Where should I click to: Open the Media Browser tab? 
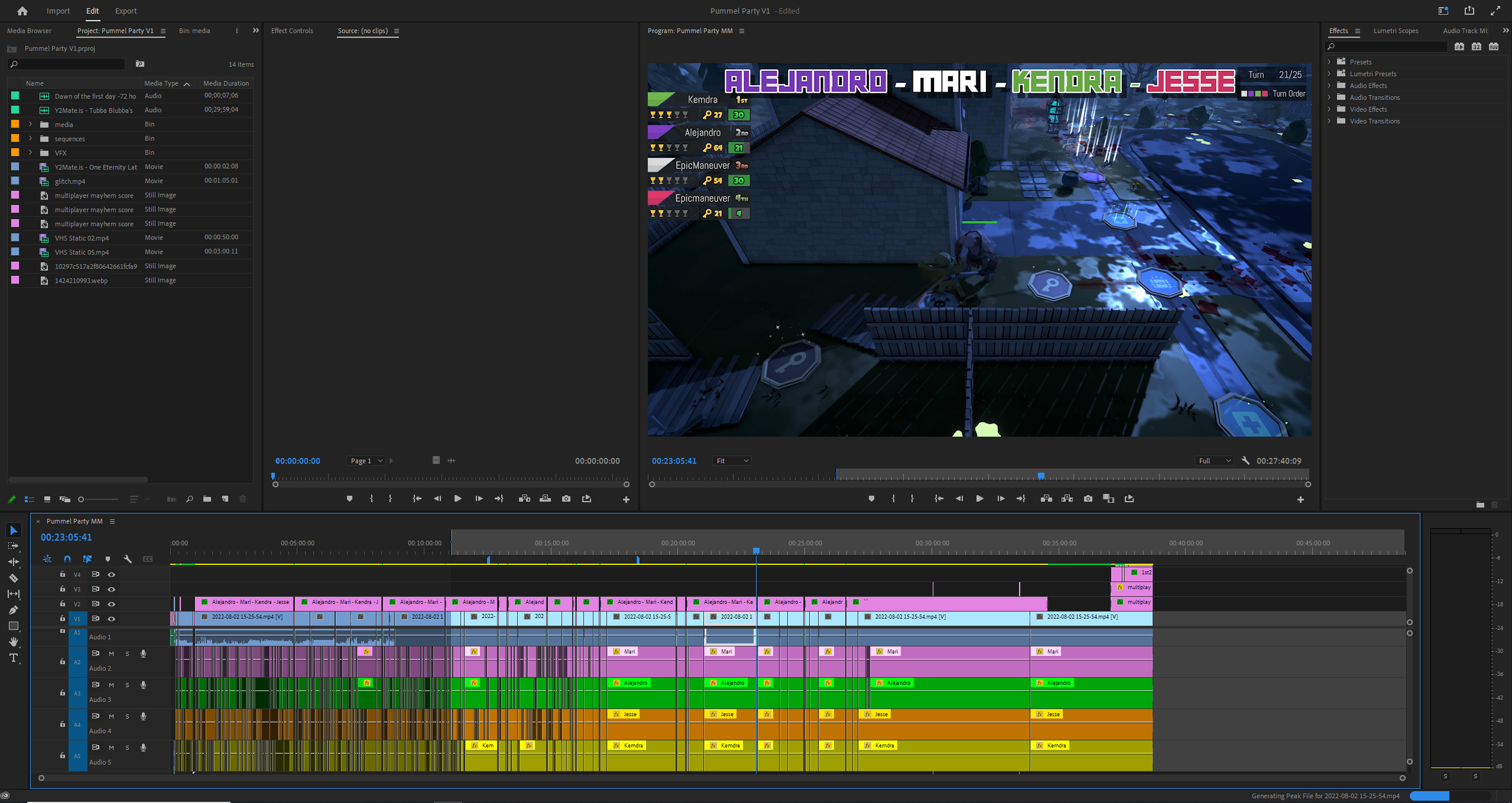(29, 31)
